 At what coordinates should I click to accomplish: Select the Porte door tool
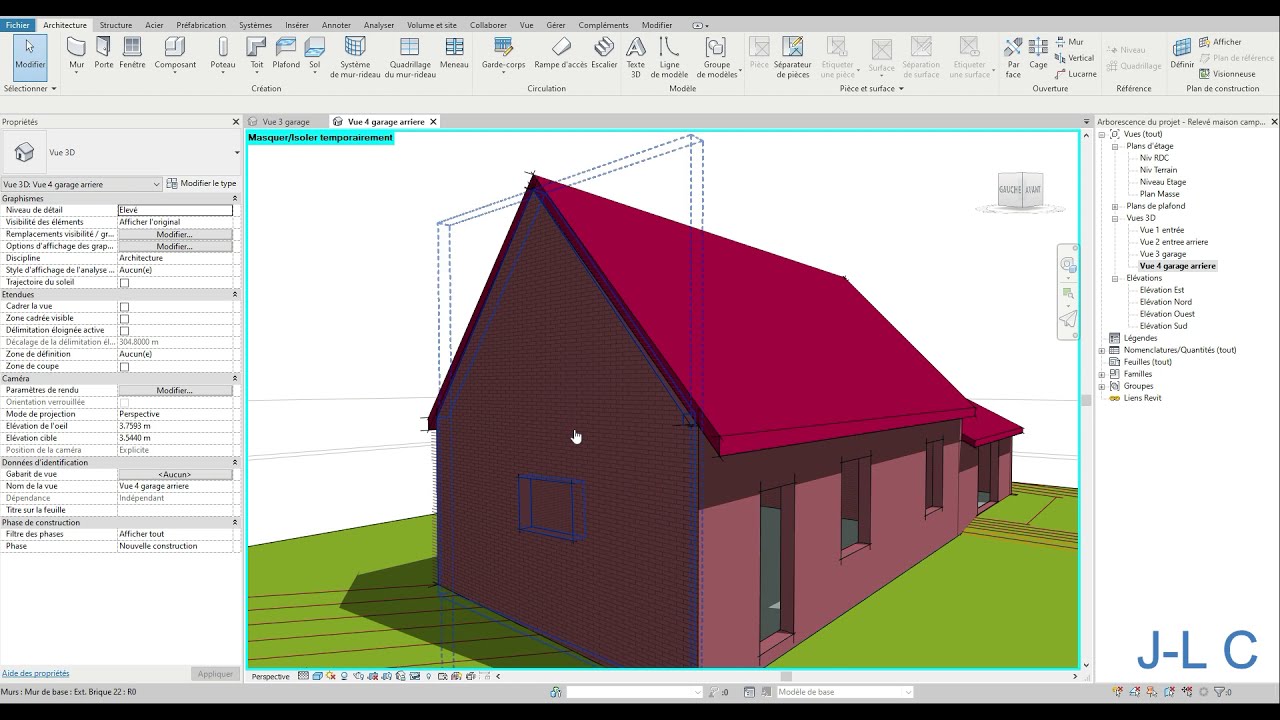click(104, 54)
